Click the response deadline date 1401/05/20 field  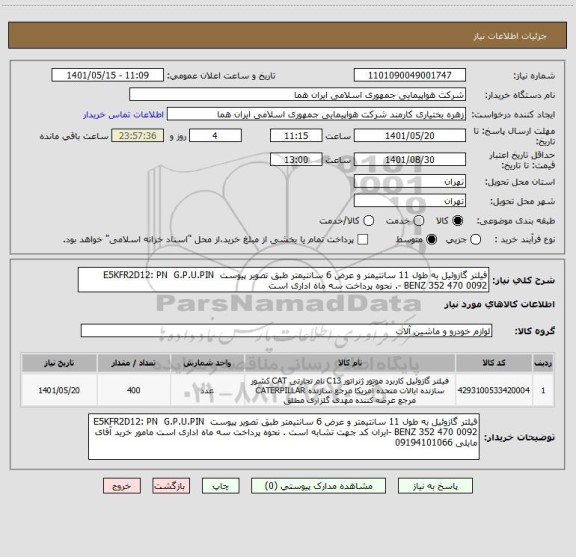[x=410, y=136]
